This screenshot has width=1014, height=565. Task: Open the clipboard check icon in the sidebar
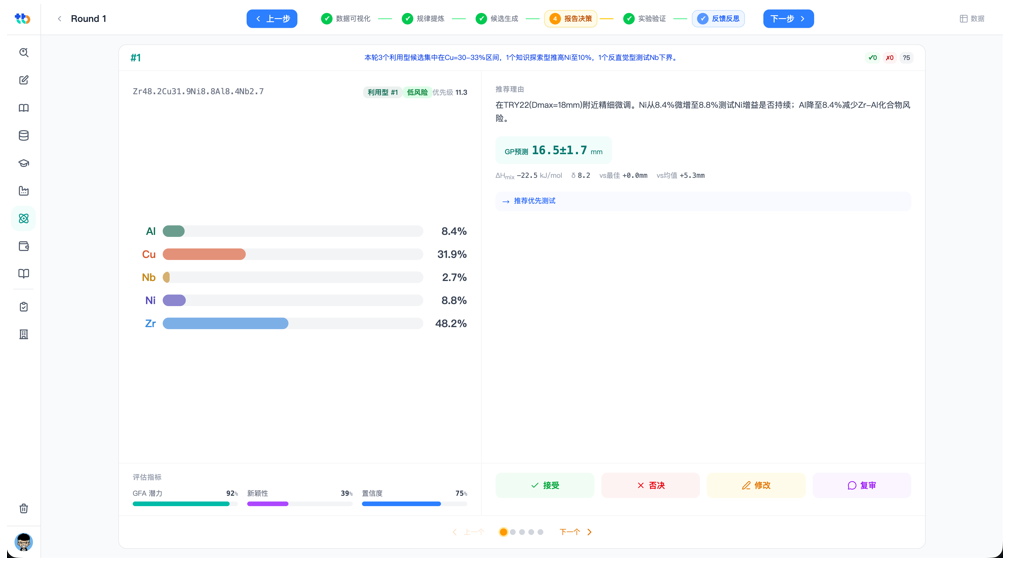[24, 307]
